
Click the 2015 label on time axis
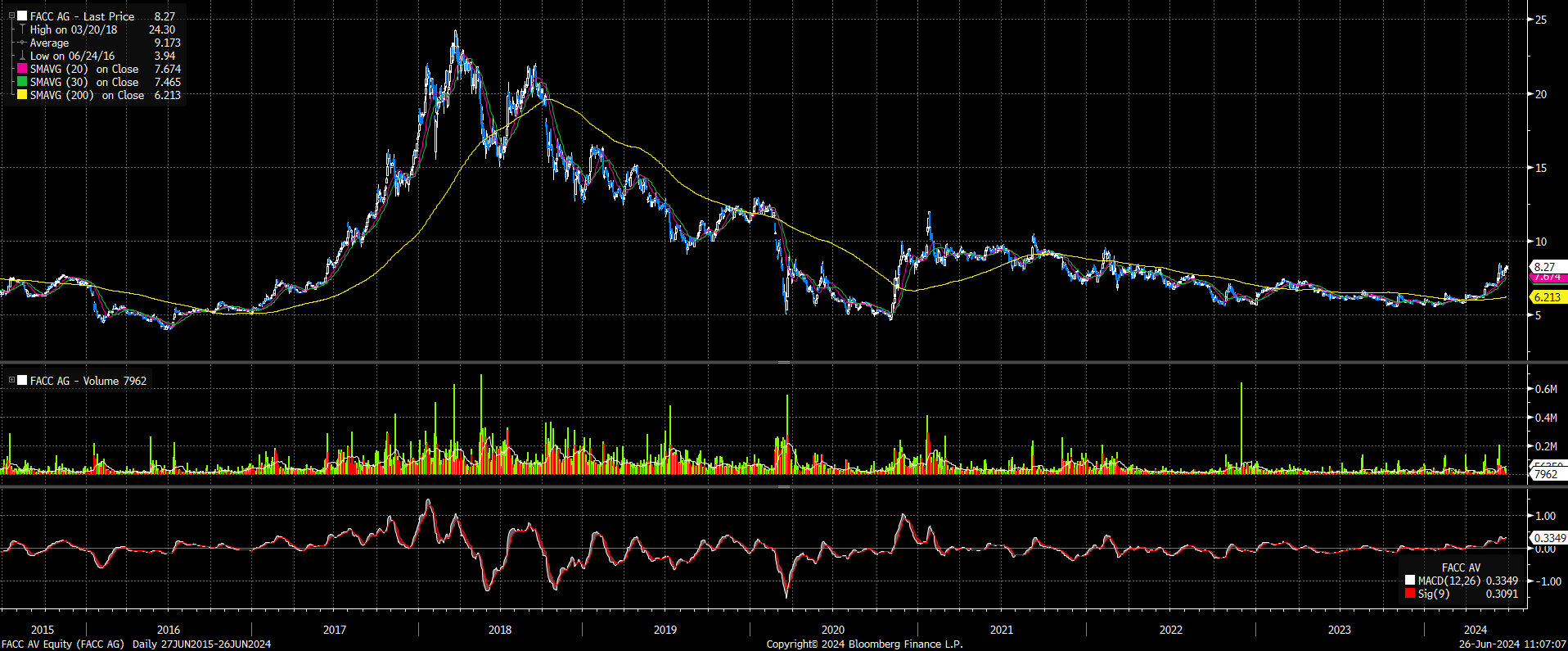(x=43, y=630)
